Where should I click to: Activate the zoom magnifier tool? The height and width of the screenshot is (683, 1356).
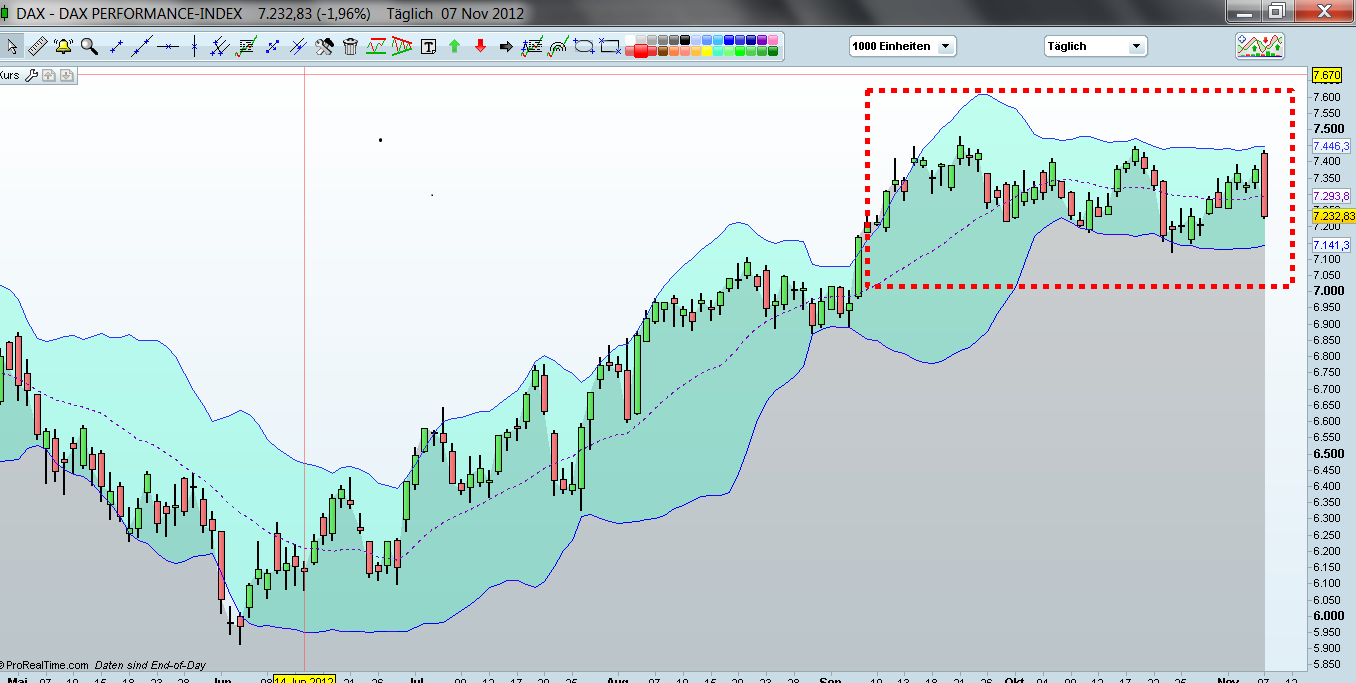tap(89, 45)
